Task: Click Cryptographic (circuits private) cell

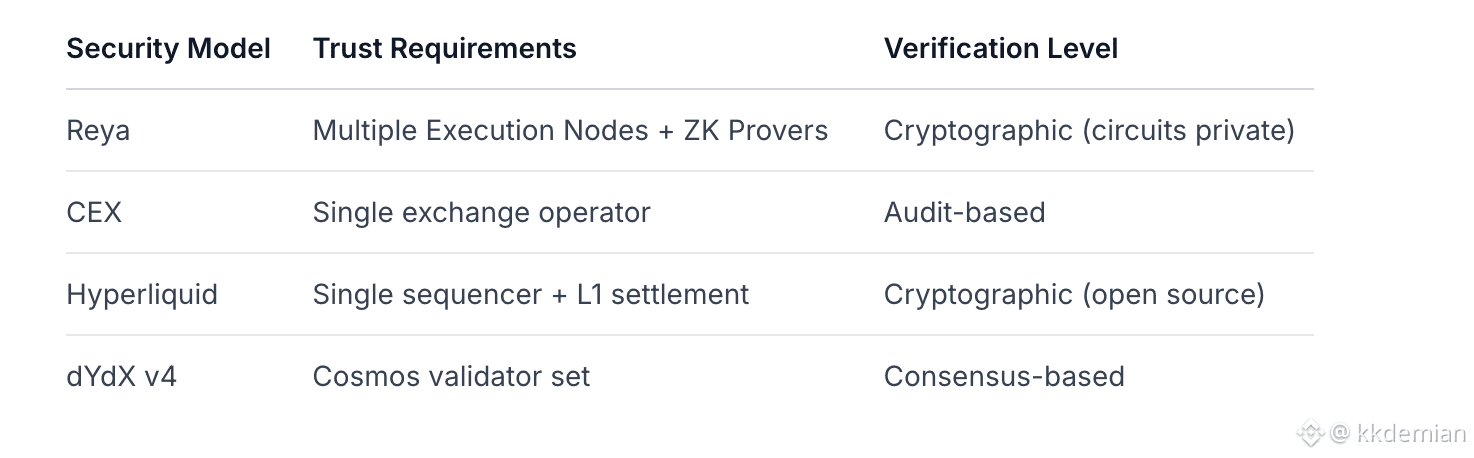Action: [x=1089, y=130]
